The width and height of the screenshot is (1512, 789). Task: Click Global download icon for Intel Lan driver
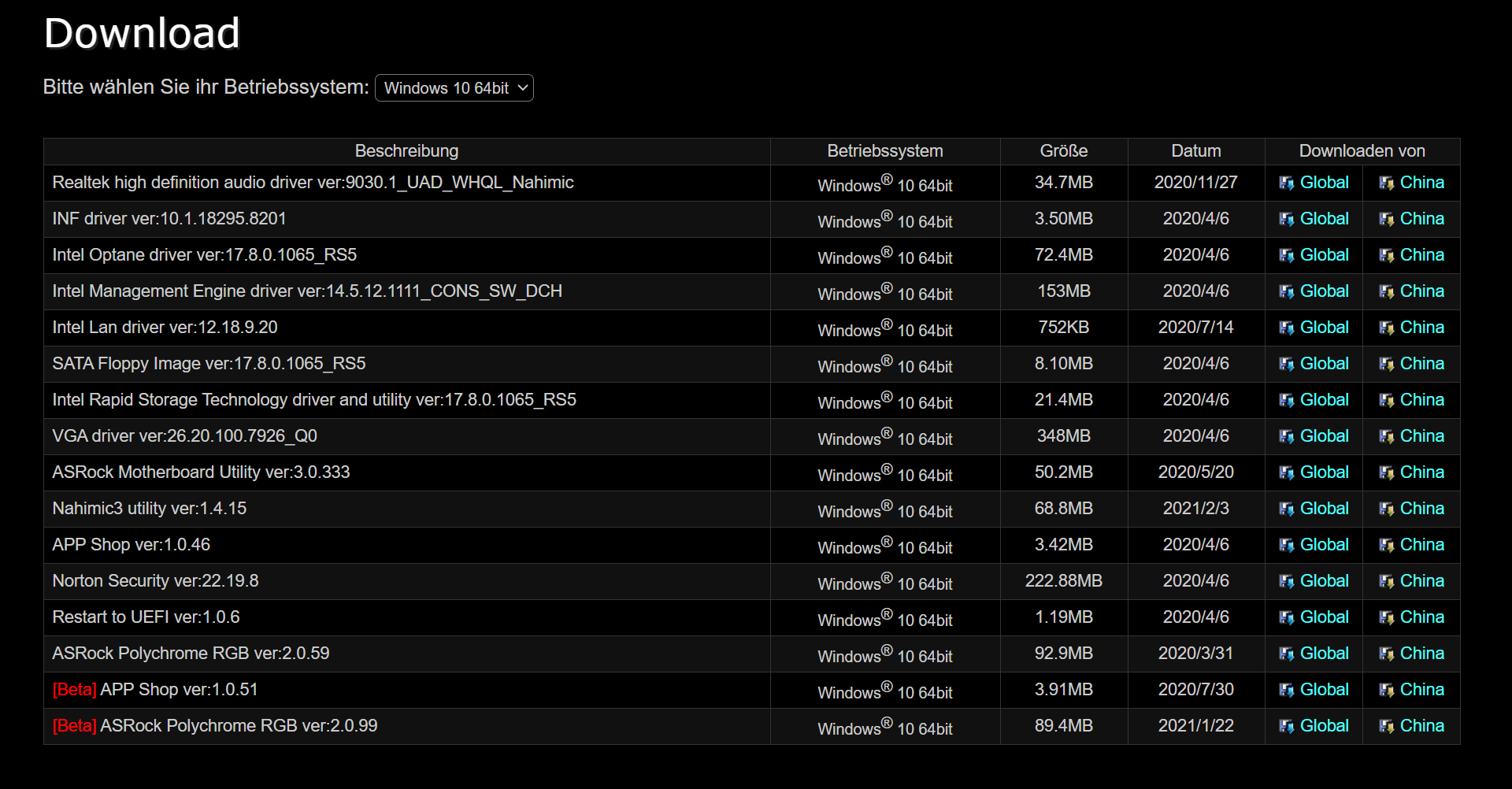click(1287, 328)
